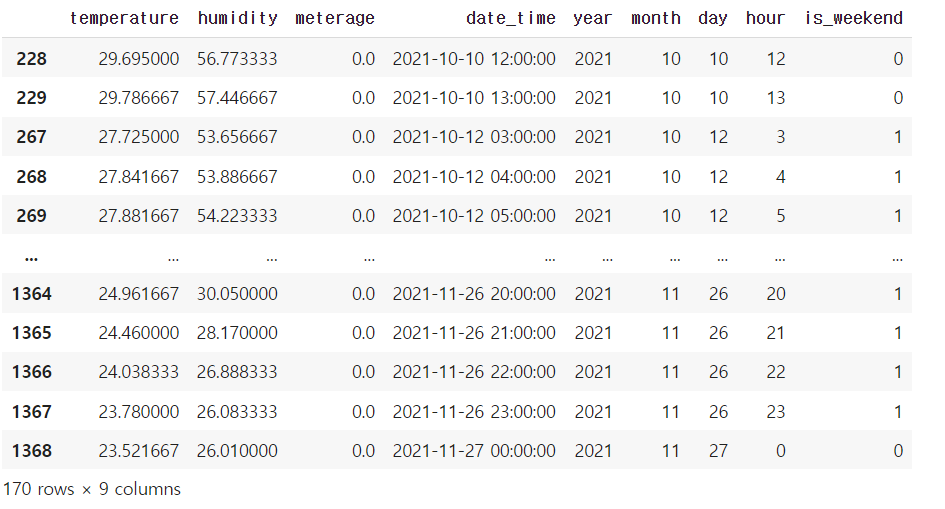Select row index 1368
The height and width of the screenshot is (509, 945).
31,451
